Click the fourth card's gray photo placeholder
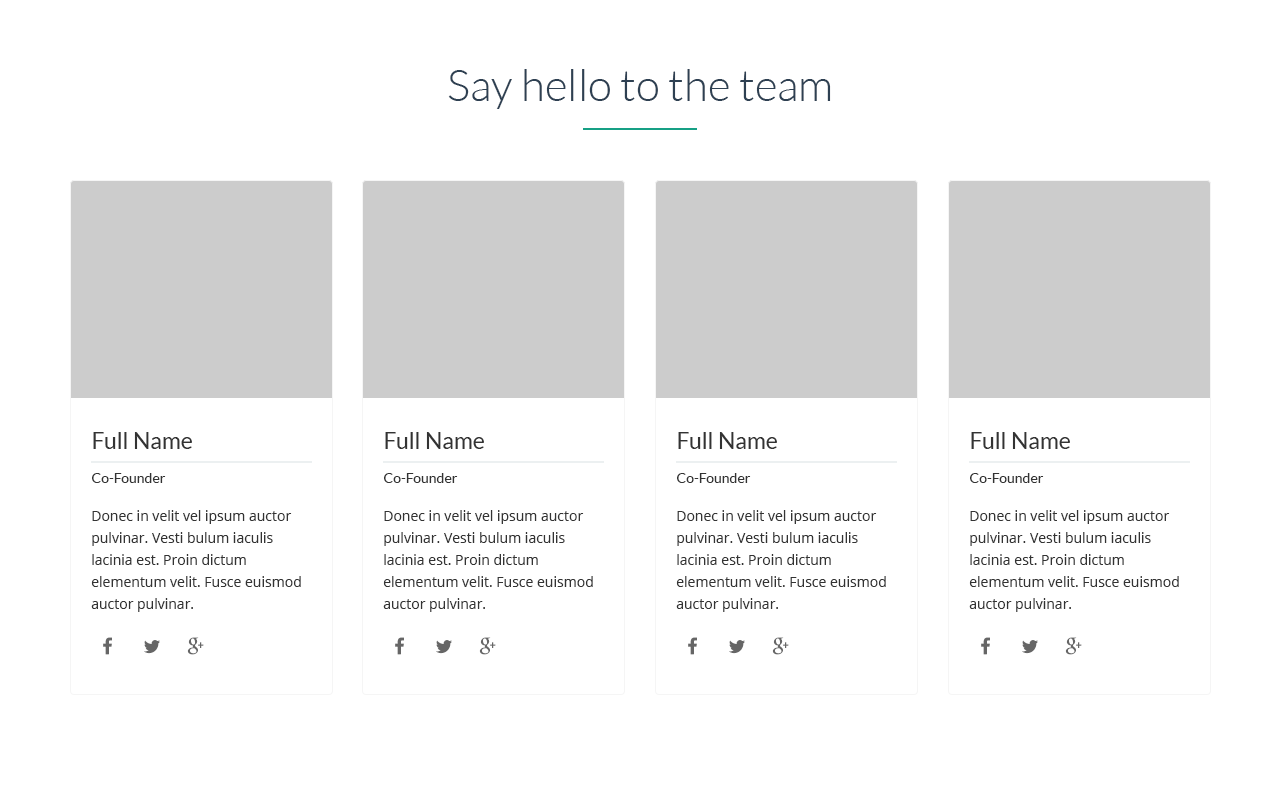The width and height of the screenshot is (1280, 812). tap(1079, 289)
